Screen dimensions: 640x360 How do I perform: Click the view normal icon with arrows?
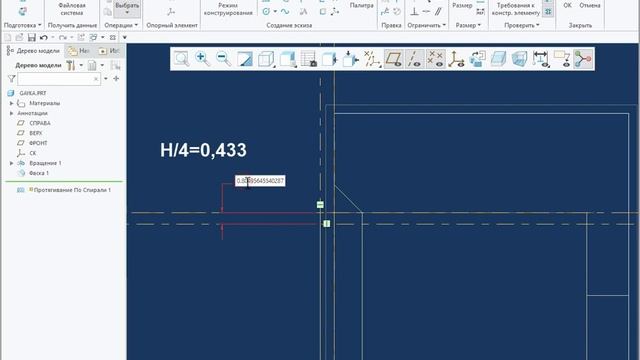coord(350,59)
